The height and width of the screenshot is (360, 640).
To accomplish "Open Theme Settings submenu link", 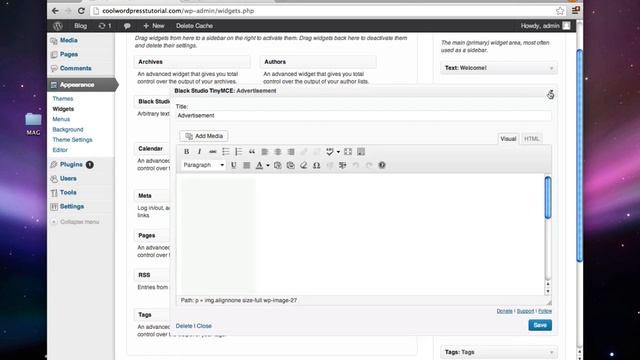I will [x=72, y=140].
